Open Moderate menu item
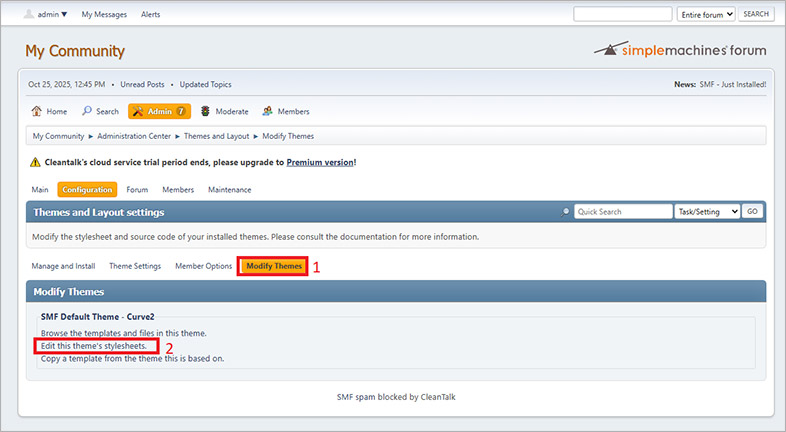Viewport: 786px width, 432px height. 225,111
